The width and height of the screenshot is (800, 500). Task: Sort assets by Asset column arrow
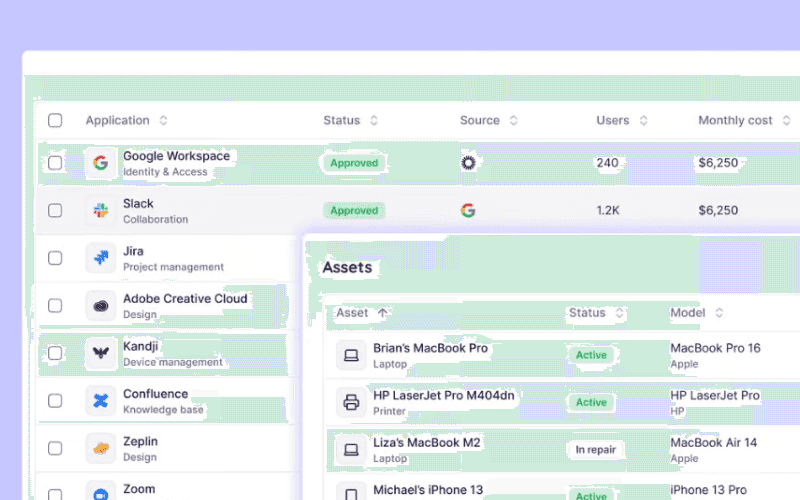(382, 313)
